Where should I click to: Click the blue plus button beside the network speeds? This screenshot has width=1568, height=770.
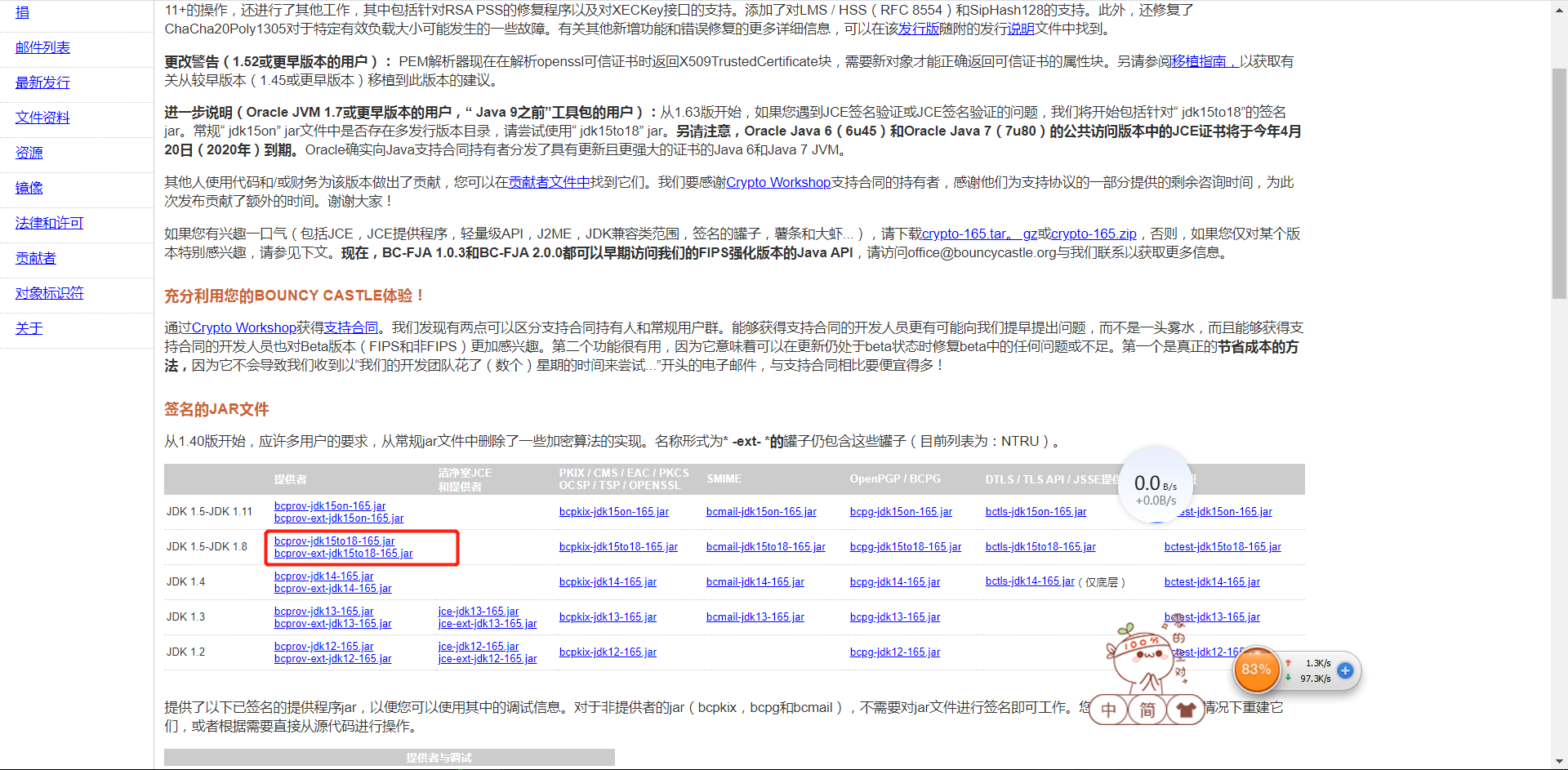tap(1345, 671)
